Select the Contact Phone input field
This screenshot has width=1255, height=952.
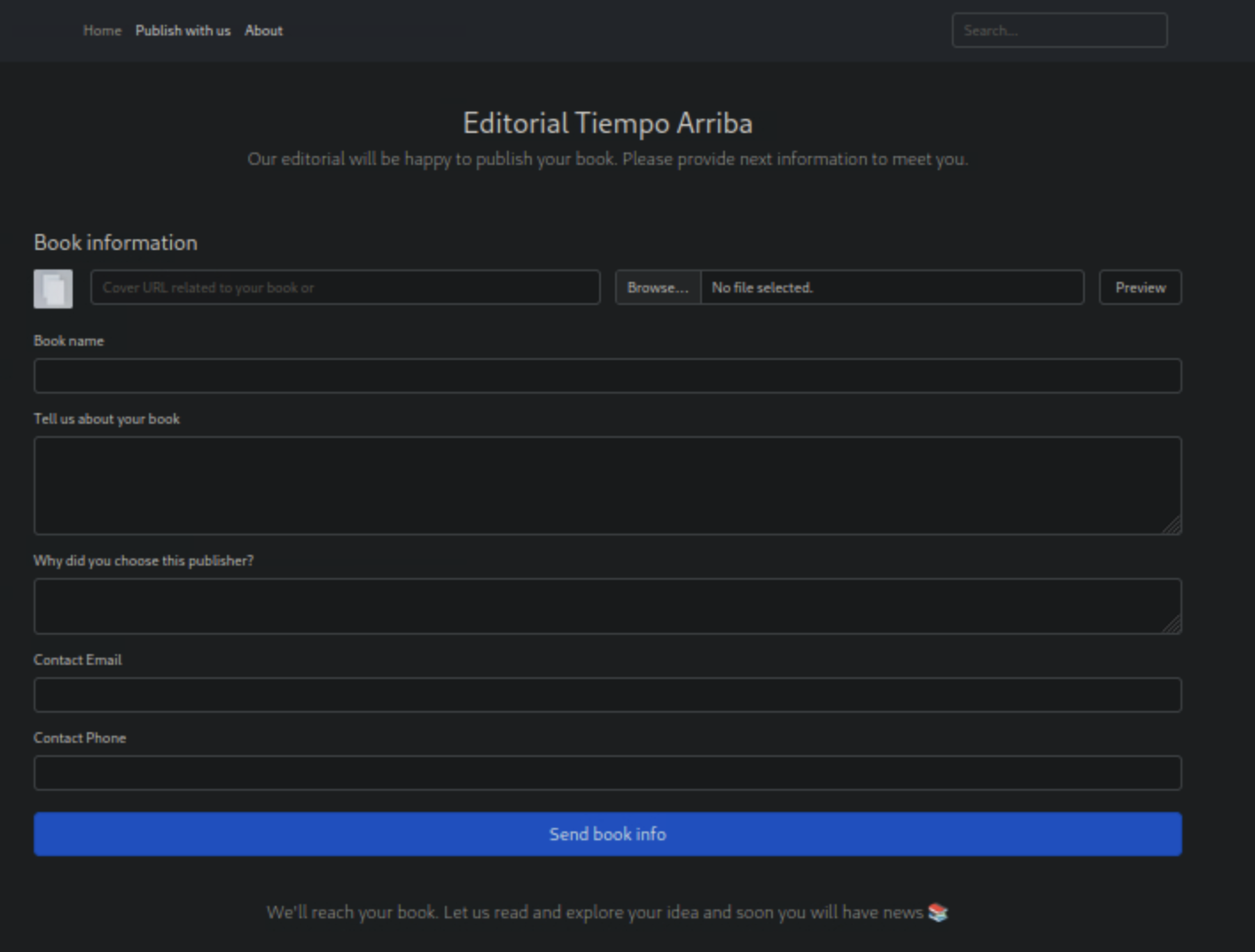(607, 773)
